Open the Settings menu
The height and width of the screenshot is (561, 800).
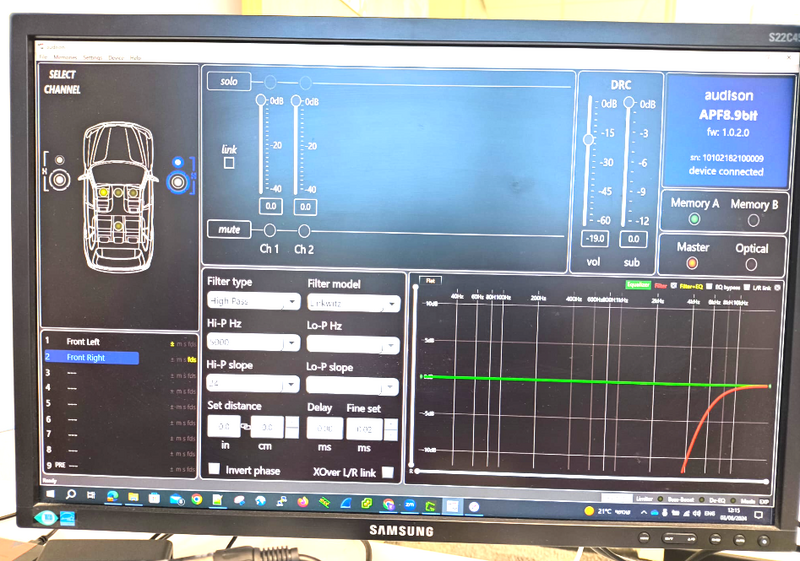coord(92,58)
